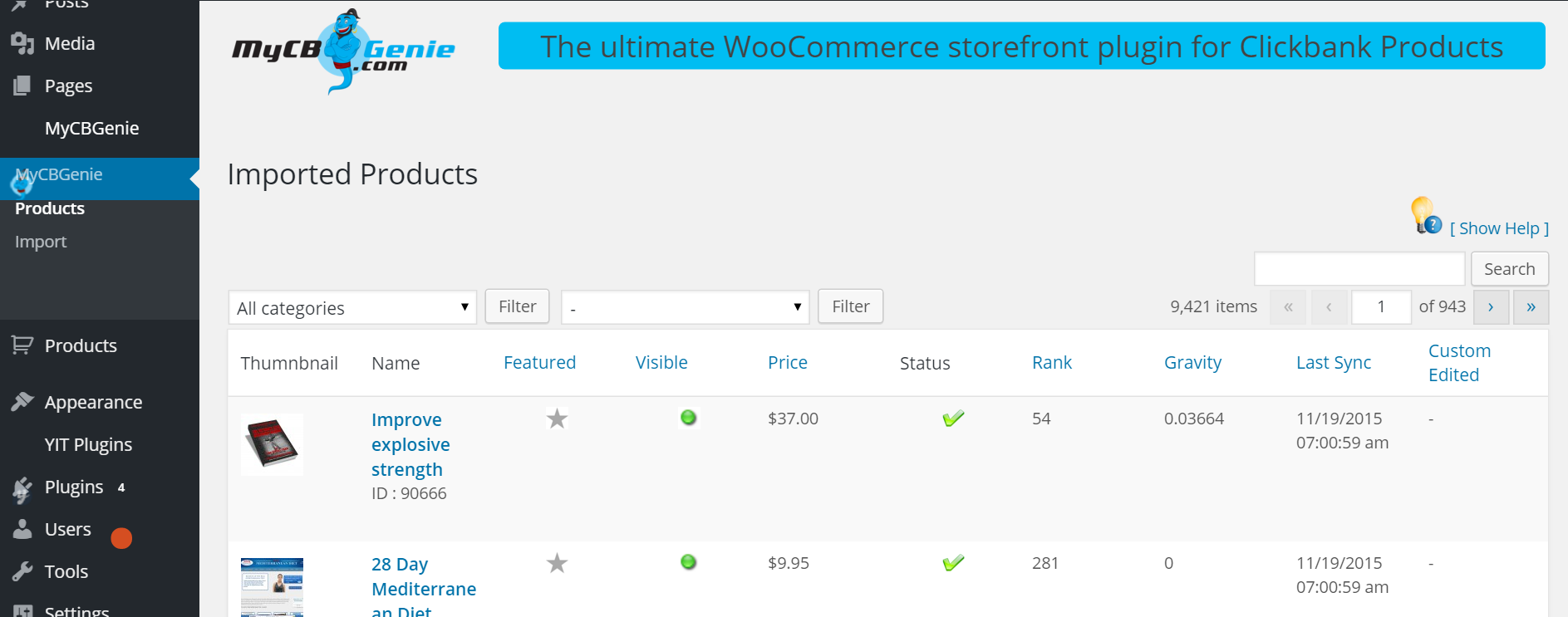This screenshot has height=617, width=1568.
Task: Click the green status checkmark for the $37.00 product
Action: 953,418
